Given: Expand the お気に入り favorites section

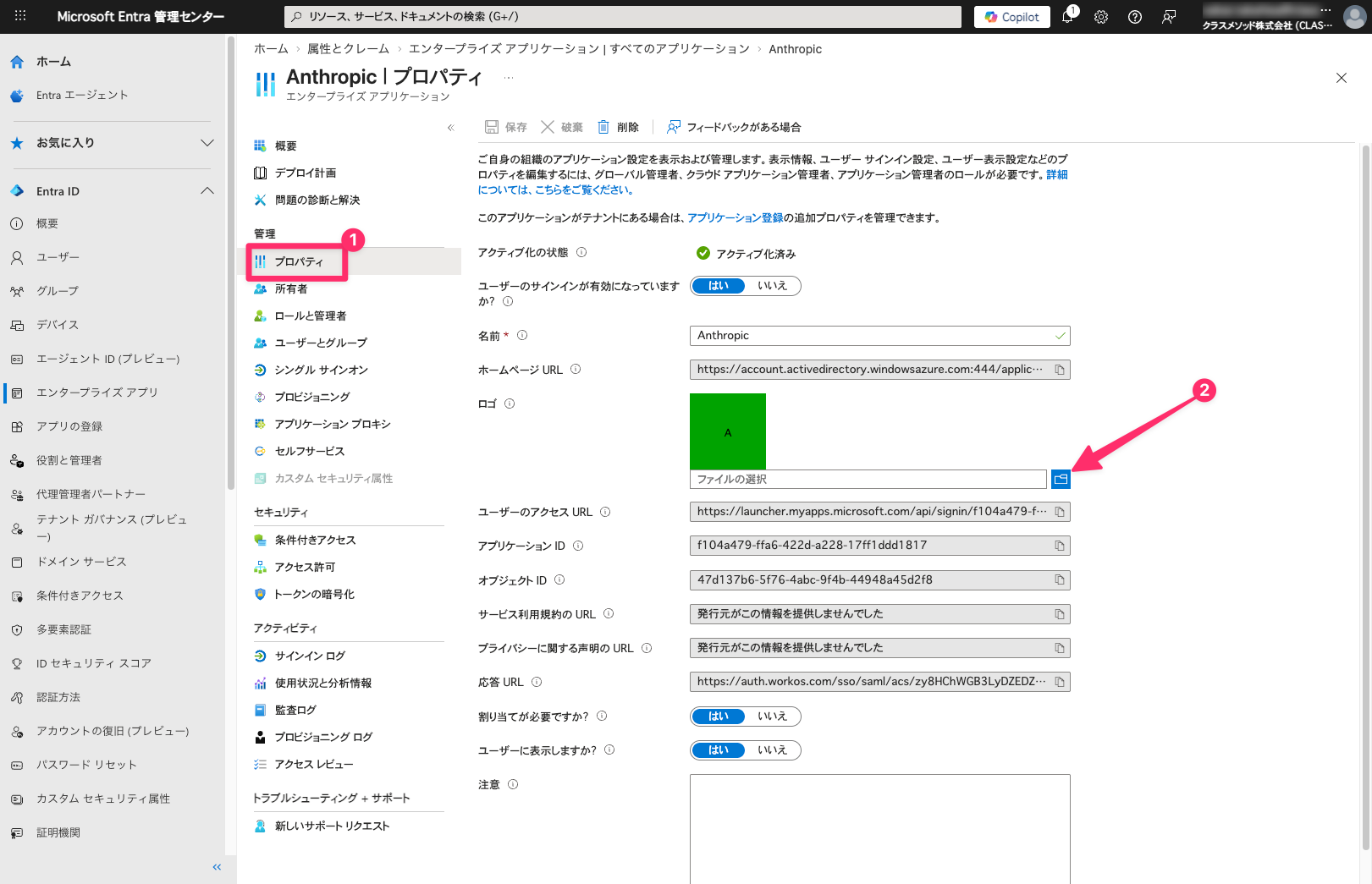Looking at the screenshot, I should pyautogui.click(x=207, y=143).
